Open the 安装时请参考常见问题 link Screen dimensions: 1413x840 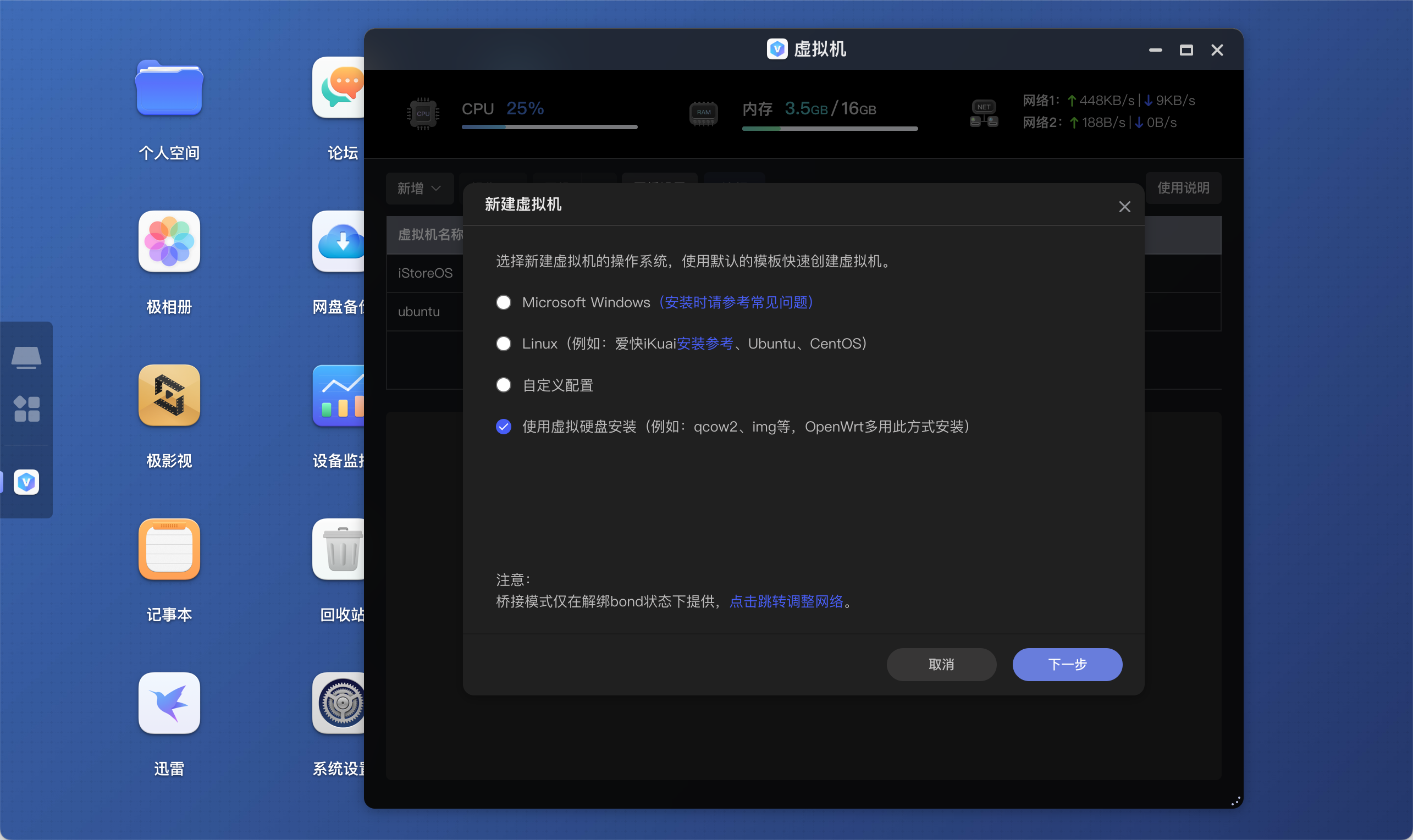[x=736, y=302]
